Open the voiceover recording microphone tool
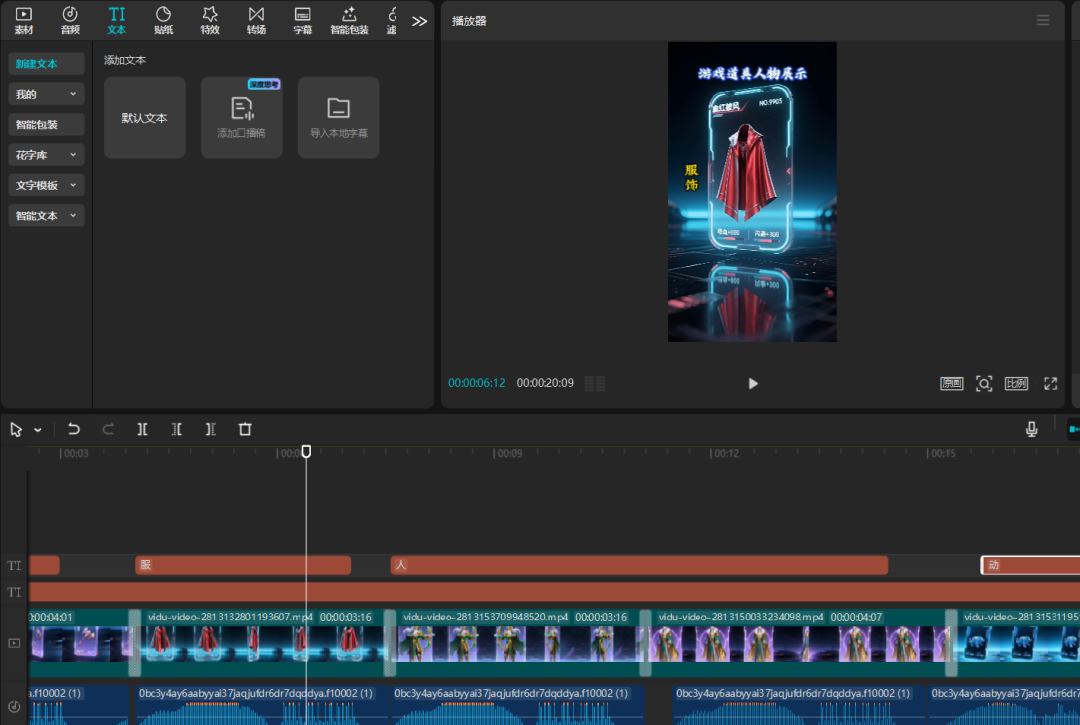The image size is (1080, 725). [x=1031, y=428]
